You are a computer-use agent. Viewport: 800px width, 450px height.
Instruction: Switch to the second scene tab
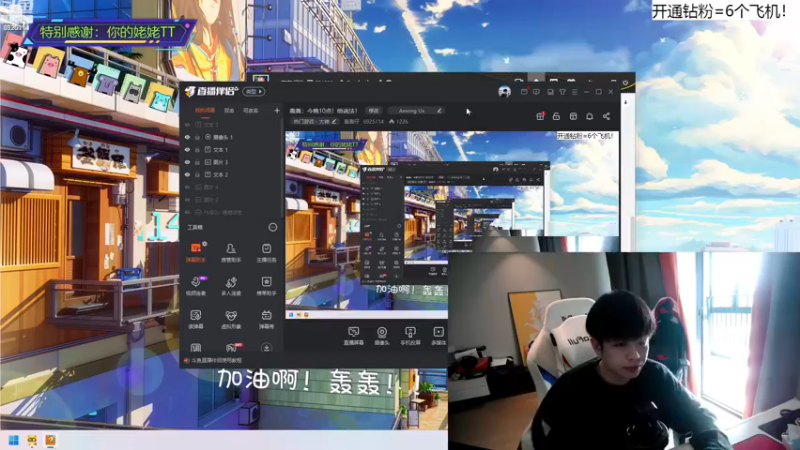(x=229, y=110)
